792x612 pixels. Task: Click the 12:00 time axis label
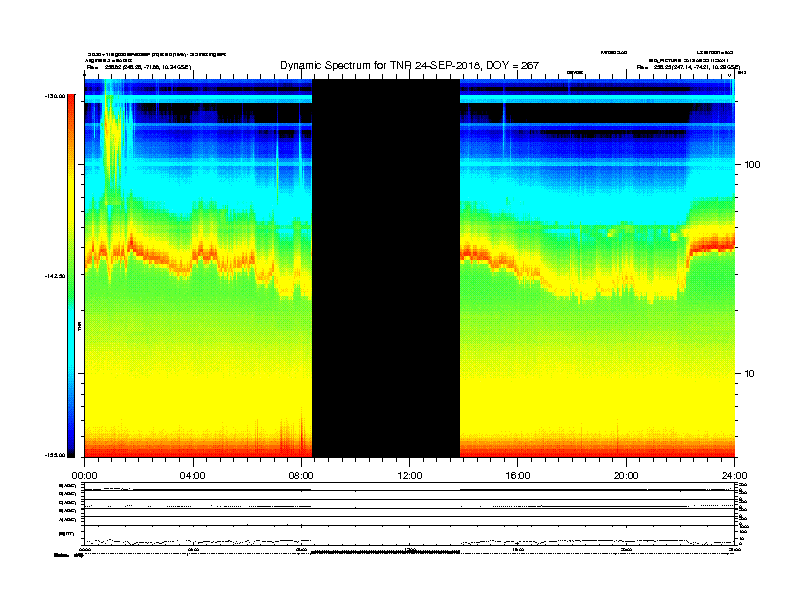point(410,476)
